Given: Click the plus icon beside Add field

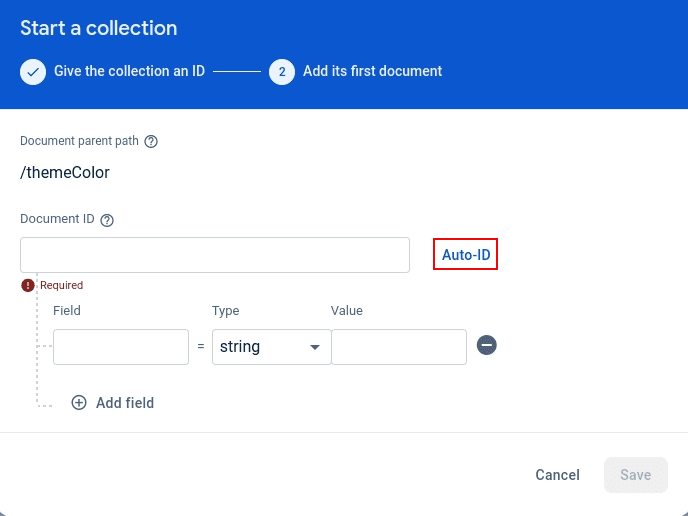Looking at the screenshot, I should pyautogui.click(x=79, y=403).
